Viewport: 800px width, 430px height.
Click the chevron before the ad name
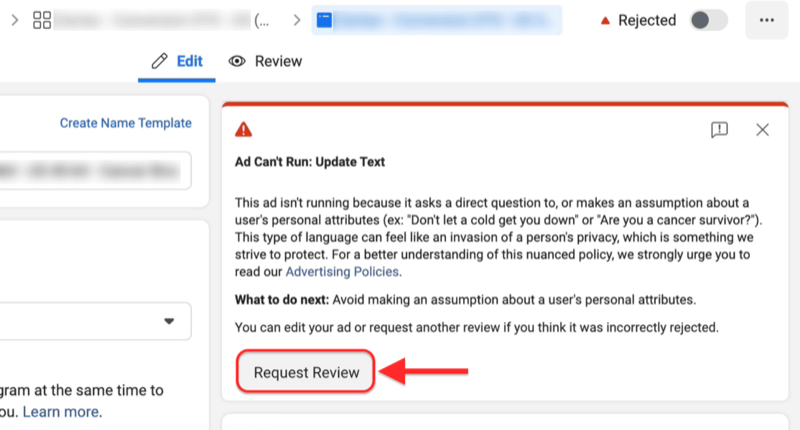coord(297,20)
